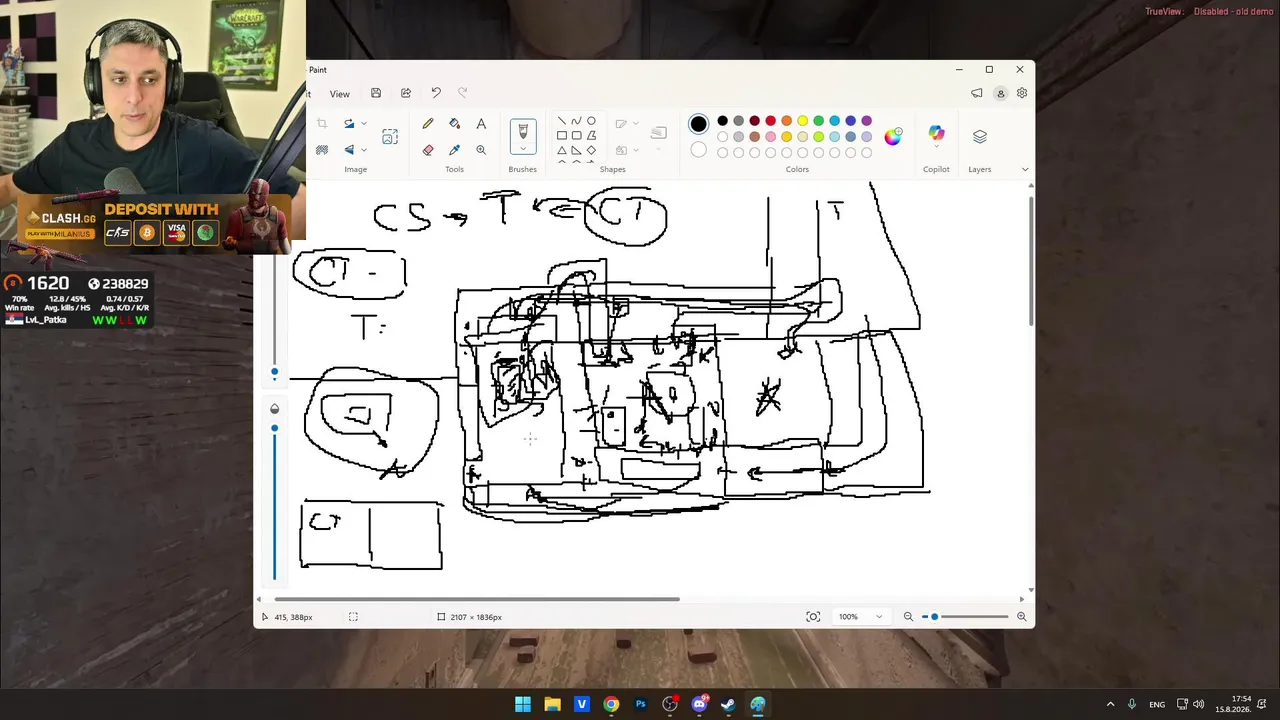Activate the Color 2 white swatch
Screen dimensions: 1280x720
coord(698,150)
